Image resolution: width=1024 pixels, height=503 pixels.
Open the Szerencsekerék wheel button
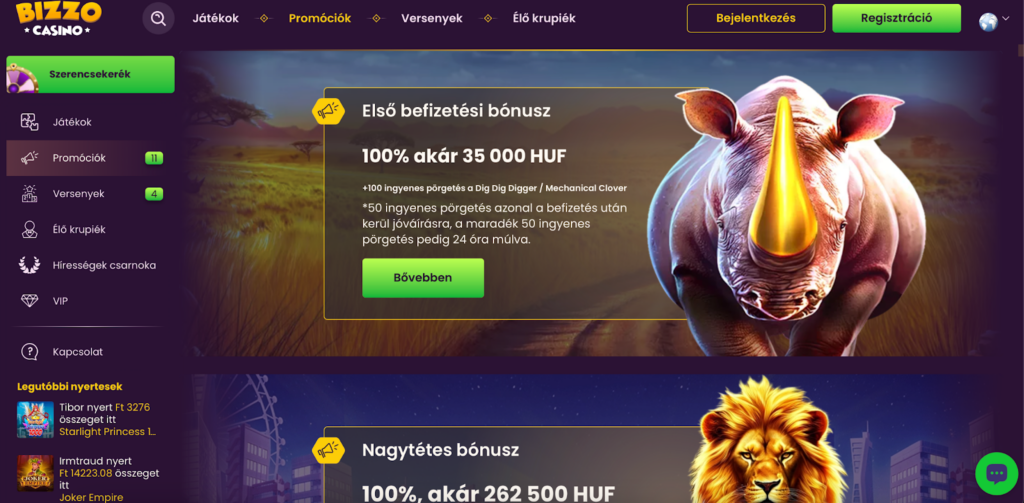pos(90,74)
